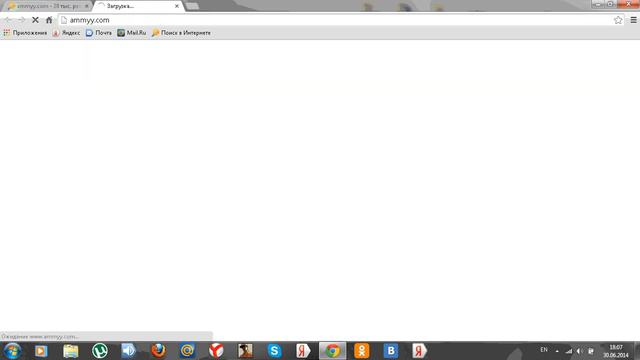The height and width of the screenshot is (360, 640).
Task: Open the browser home page
Action: click(49, 20)
